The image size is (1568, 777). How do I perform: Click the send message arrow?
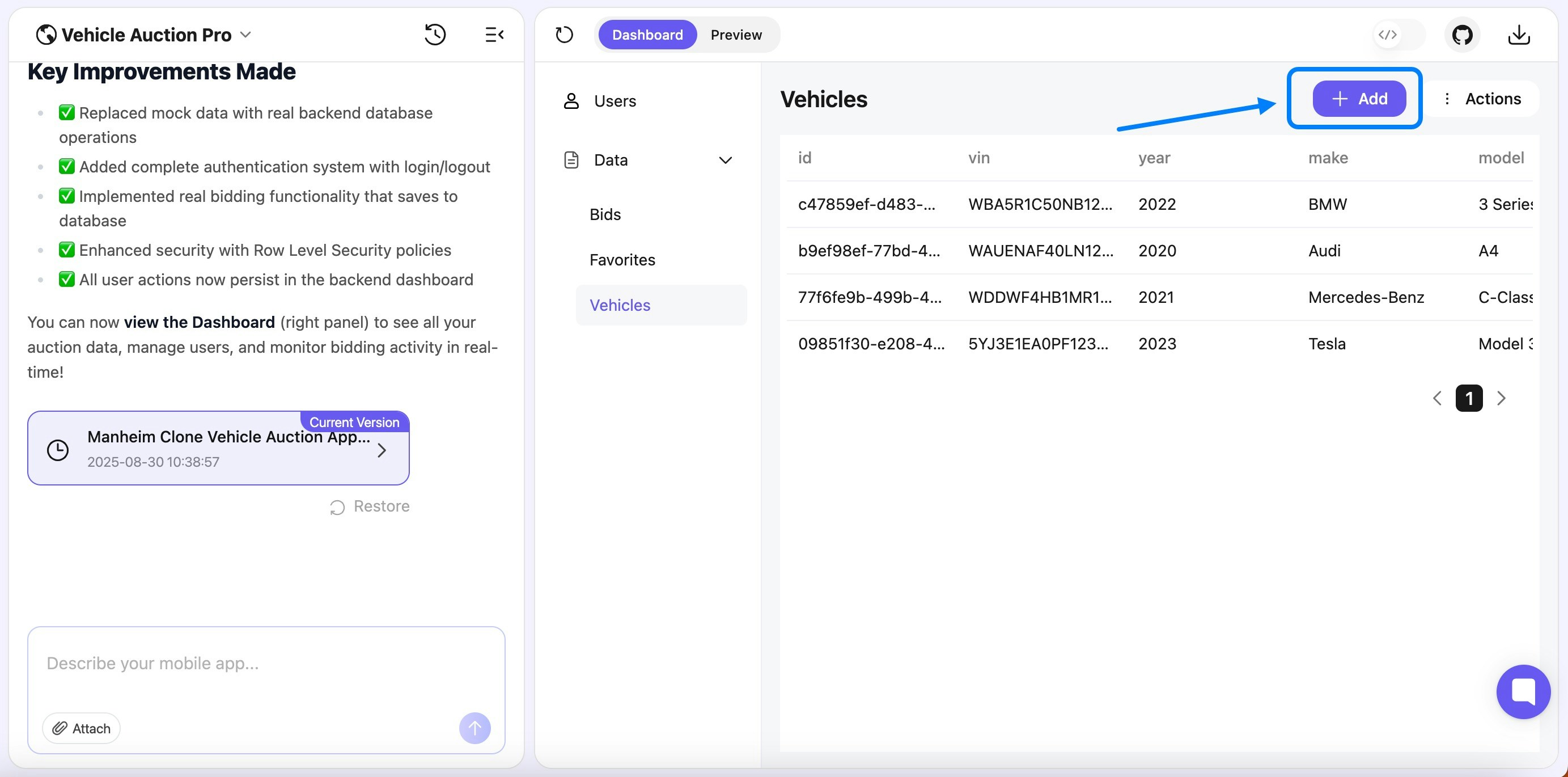(475, 728)
